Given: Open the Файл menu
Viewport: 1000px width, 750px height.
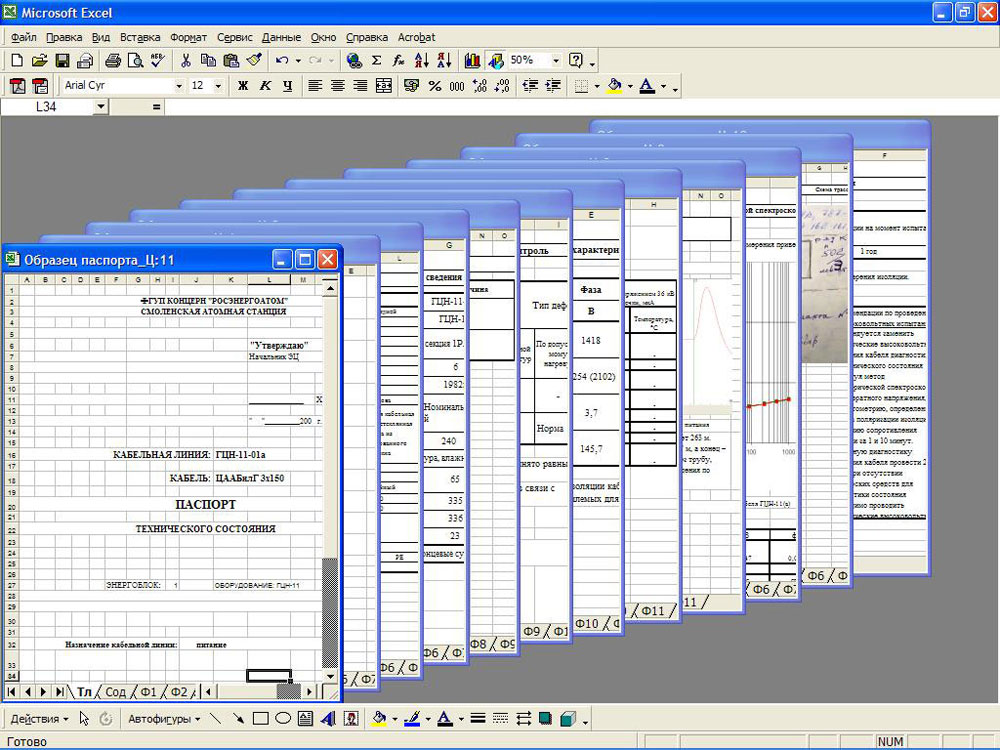Looking at the screenshot, I should [24, 37].
